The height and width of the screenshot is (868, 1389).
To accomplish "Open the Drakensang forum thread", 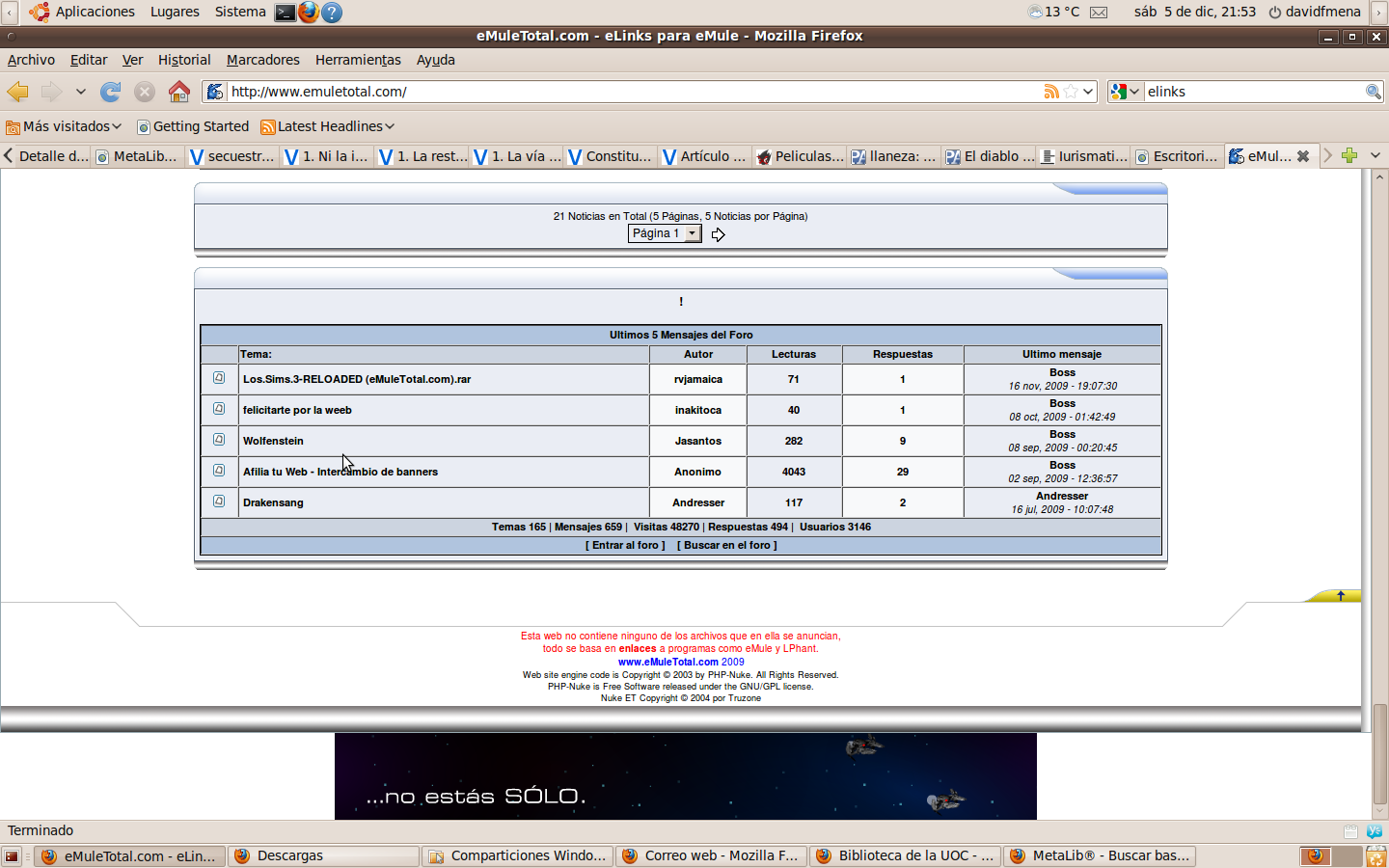I will pos(273,502).
